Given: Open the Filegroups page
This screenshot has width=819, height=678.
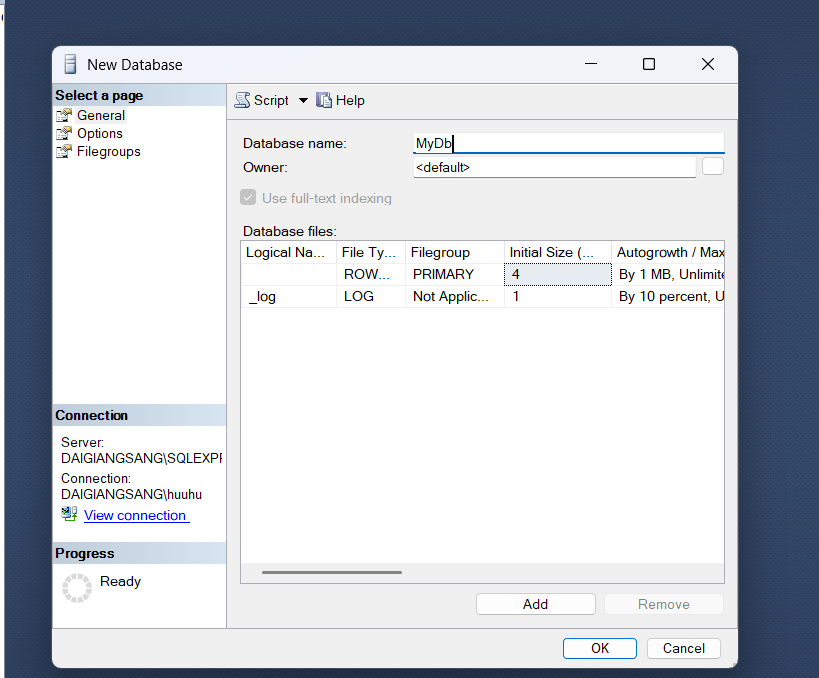Looking at the screenshot, I should click(x=108, y=152).
